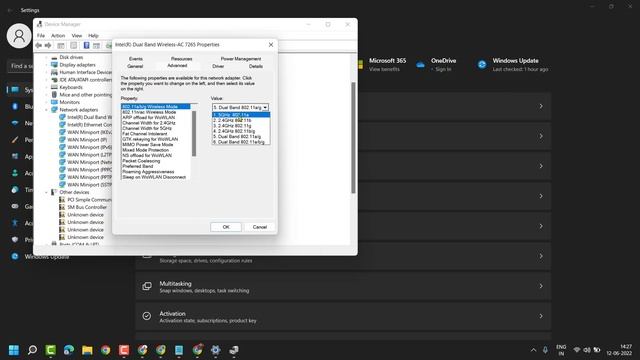Click the Multitasking row icon in Settings
This screenshot has height=360, width=640.
(147, 286)
